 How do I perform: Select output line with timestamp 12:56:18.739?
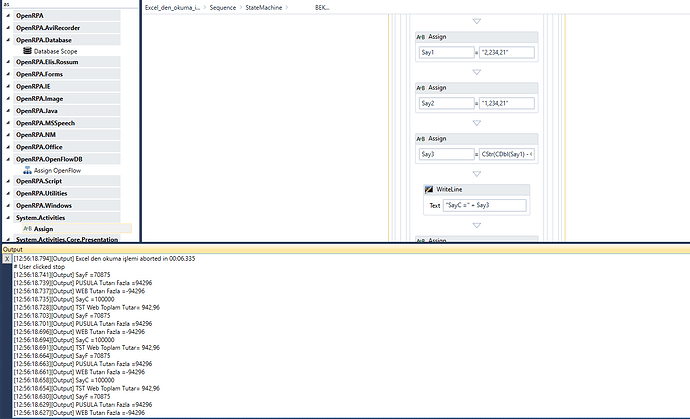pyautogui.click(x=83, y=283)
